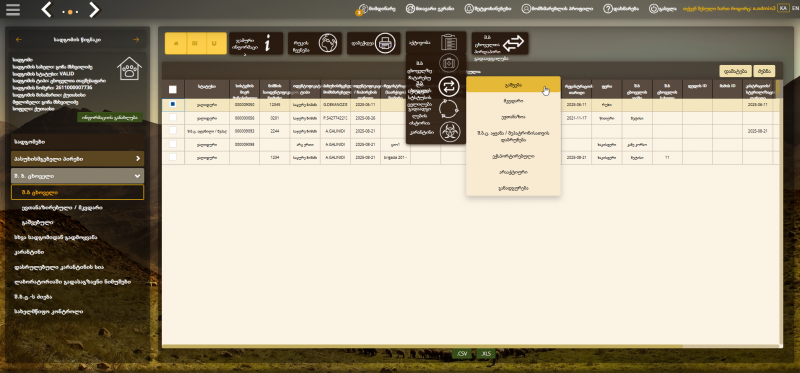
Task: Open help via question mark icon
Action: (x=608, y=9)
